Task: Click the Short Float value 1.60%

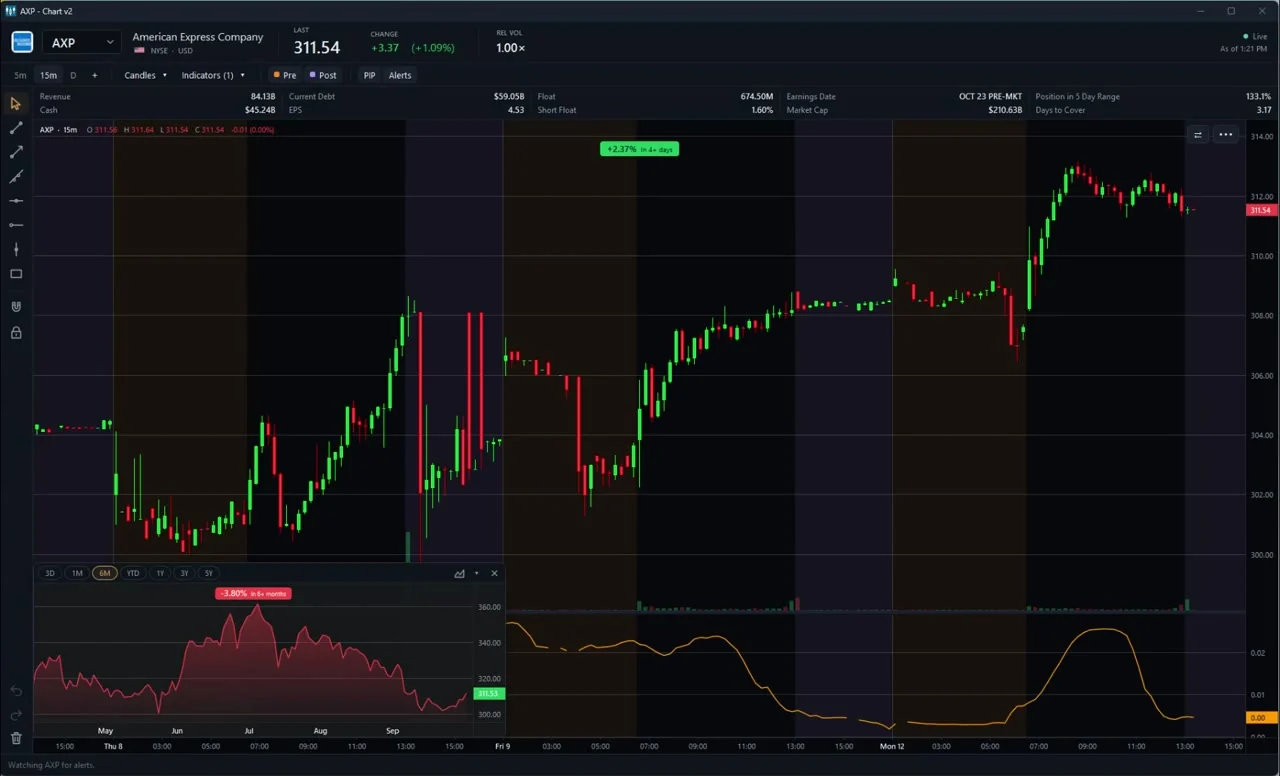Action: pyautogui.click(x=762, y=110)
